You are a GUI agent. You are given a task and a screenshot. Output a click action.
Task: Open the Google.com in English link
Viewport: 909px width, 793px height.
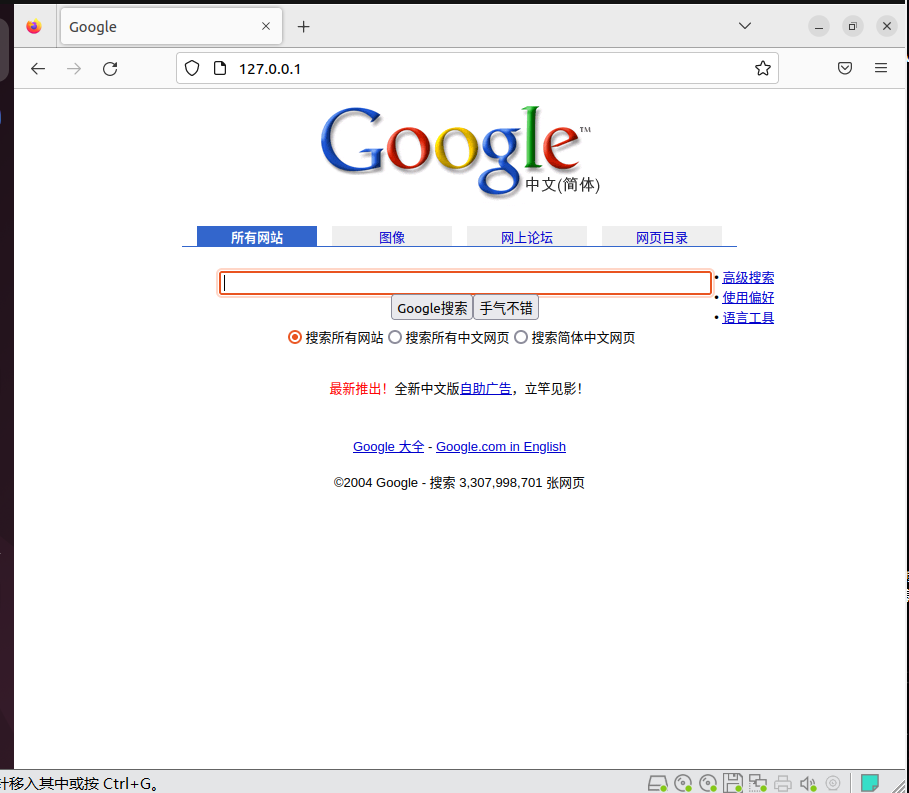[x=501, y=446]
